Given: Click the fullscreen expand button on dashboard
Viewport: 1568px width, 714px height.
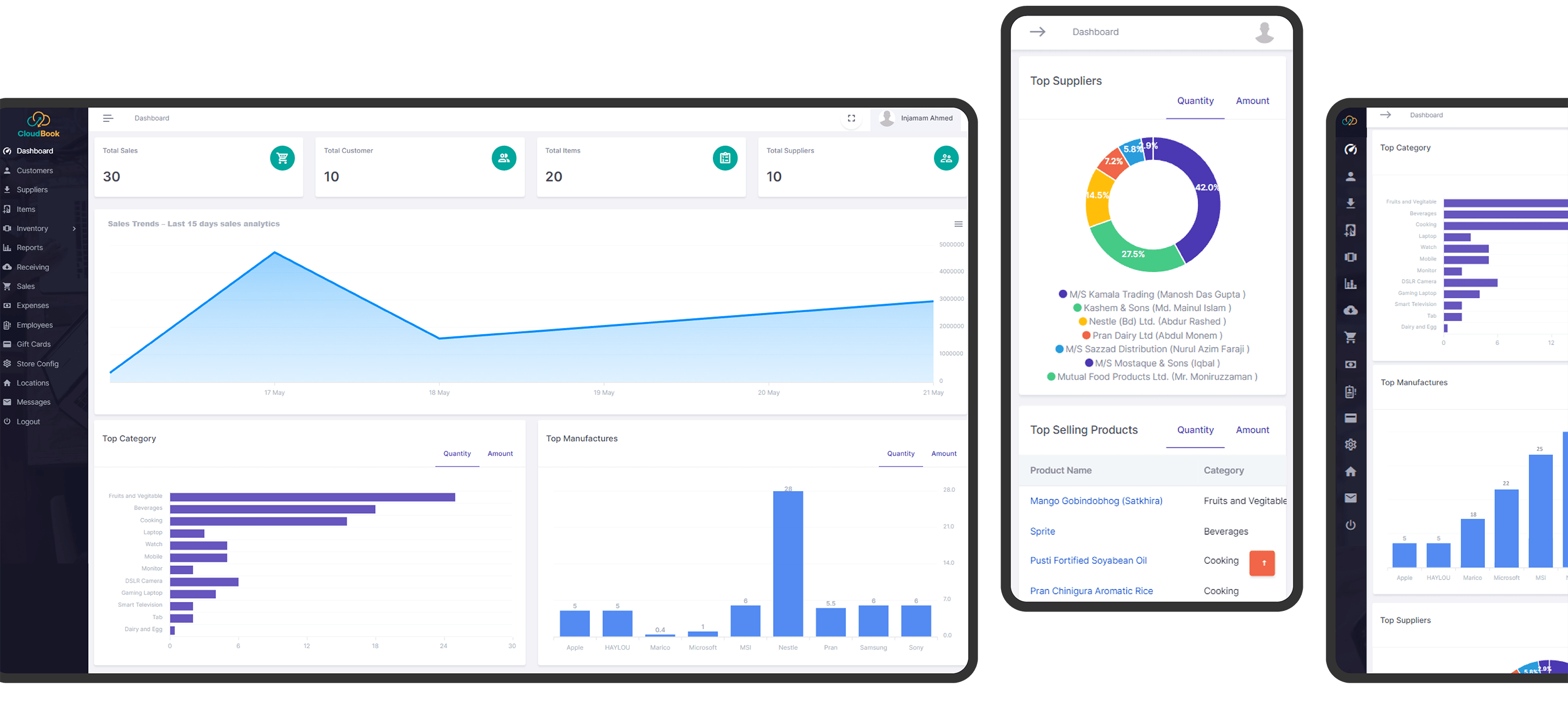Looking at the screenshot, I should click(x=851, y=118).
